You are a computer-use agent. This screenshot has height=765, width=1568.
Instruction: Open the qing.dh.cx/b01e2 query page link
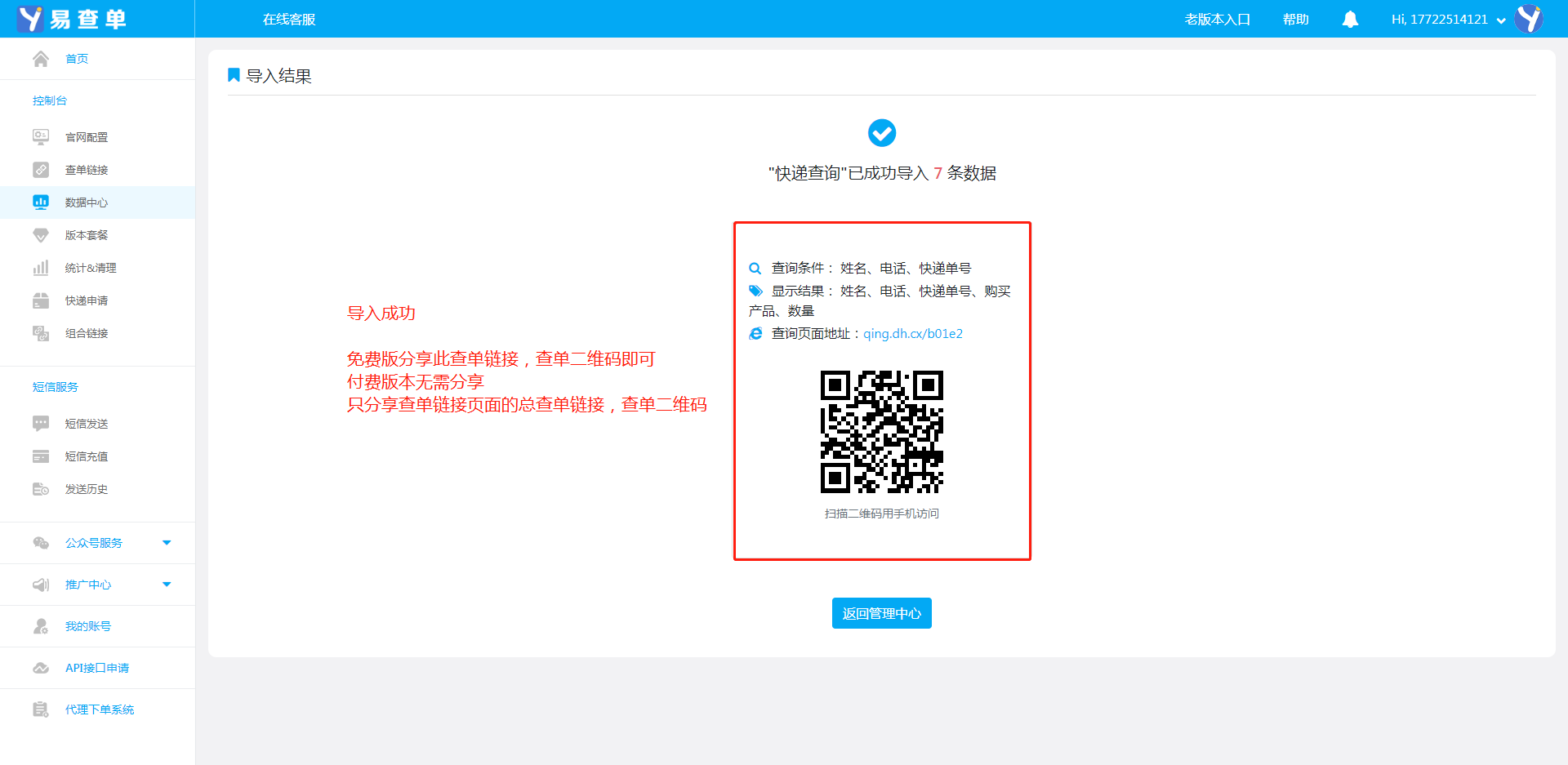tap(912, 334)
